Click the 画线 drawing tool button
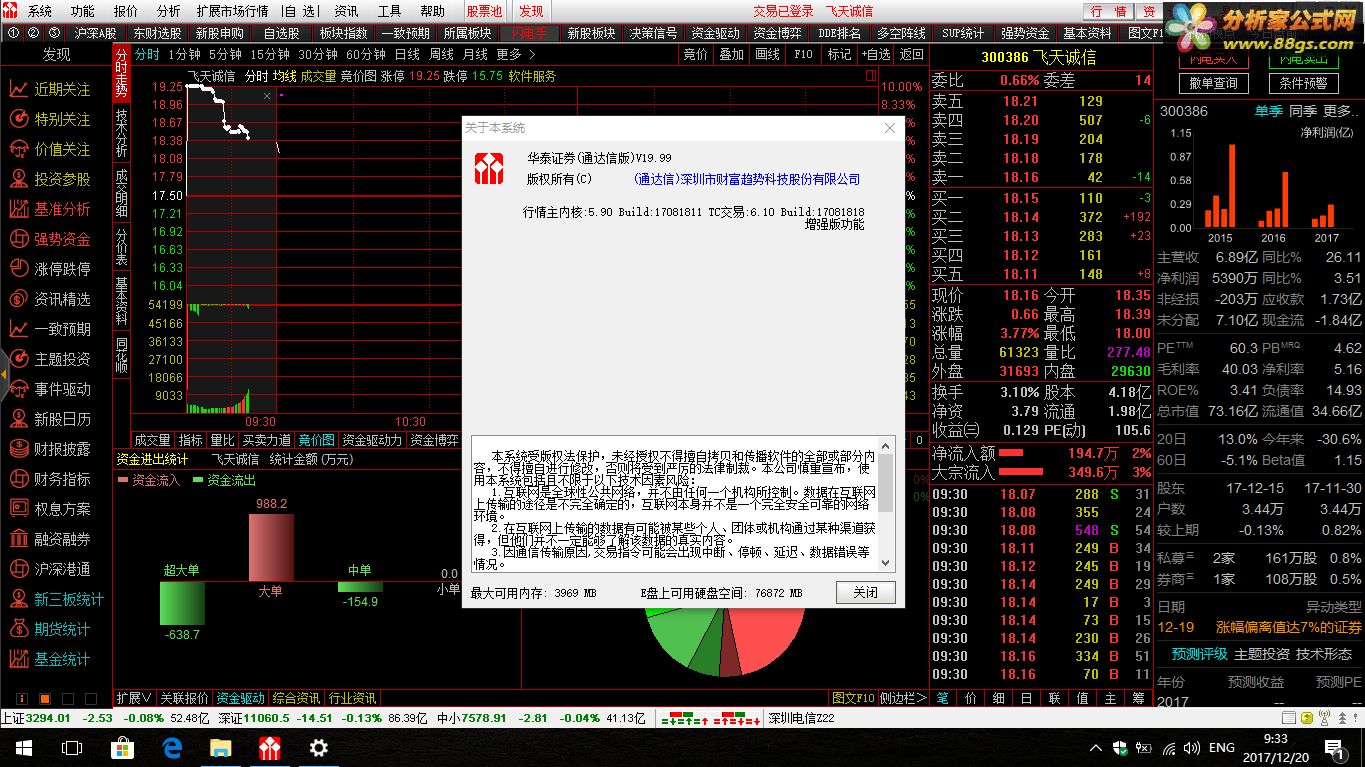This screenshot has width=1365, height=767. click(x=767, y=54)
